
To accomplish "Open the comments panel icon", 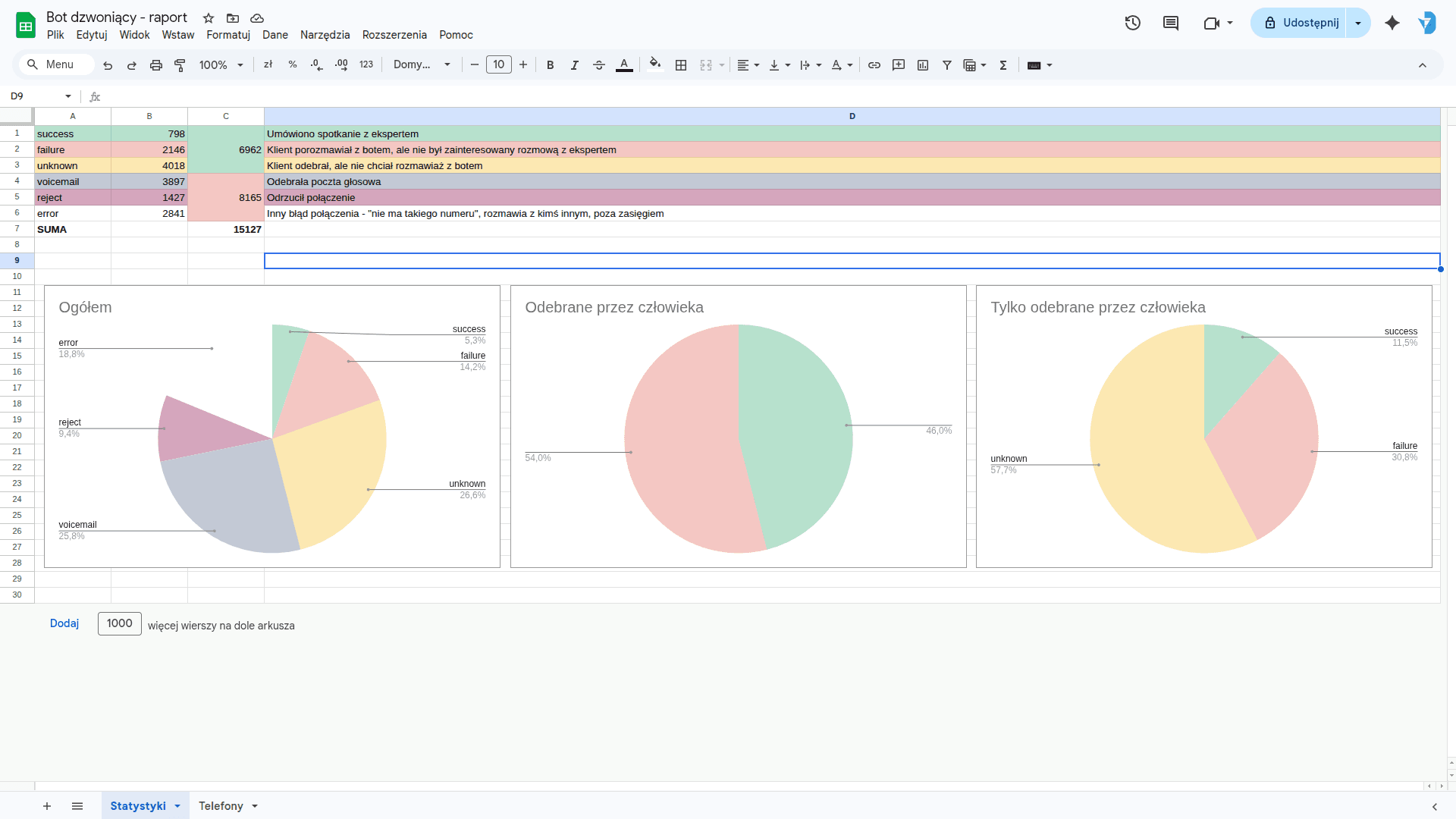I will pos(1171,23).
